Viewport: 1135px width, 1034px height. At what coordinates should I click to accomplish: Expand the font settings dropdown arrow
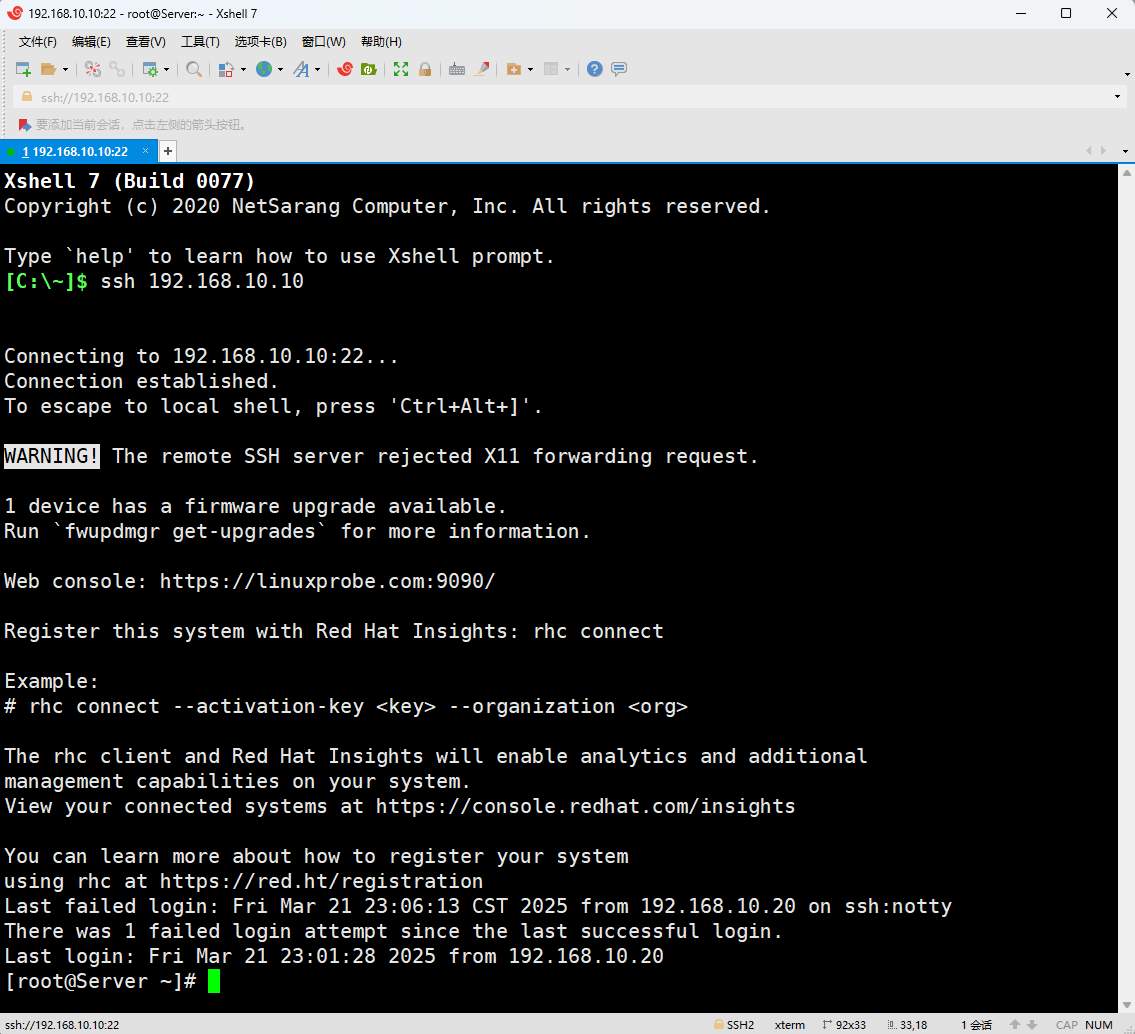318,70
